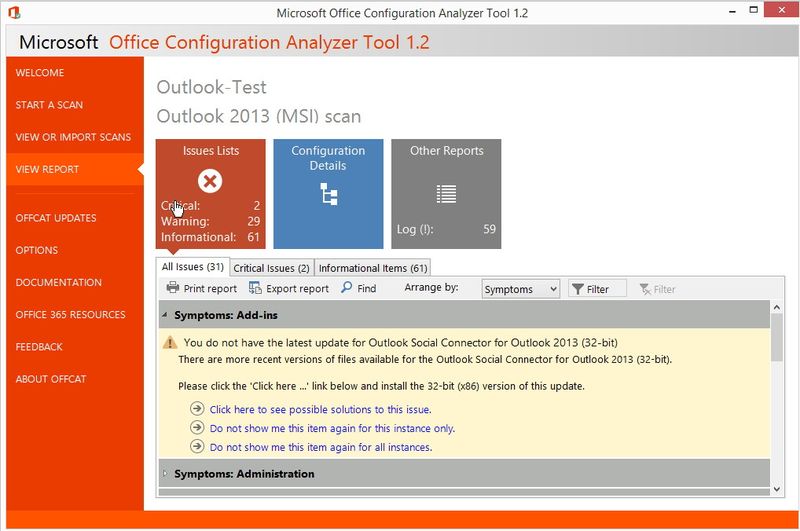Click the Filter button label
Image resolution: width=800 pixels, height=531 pixels.
[x=597, y=290]
